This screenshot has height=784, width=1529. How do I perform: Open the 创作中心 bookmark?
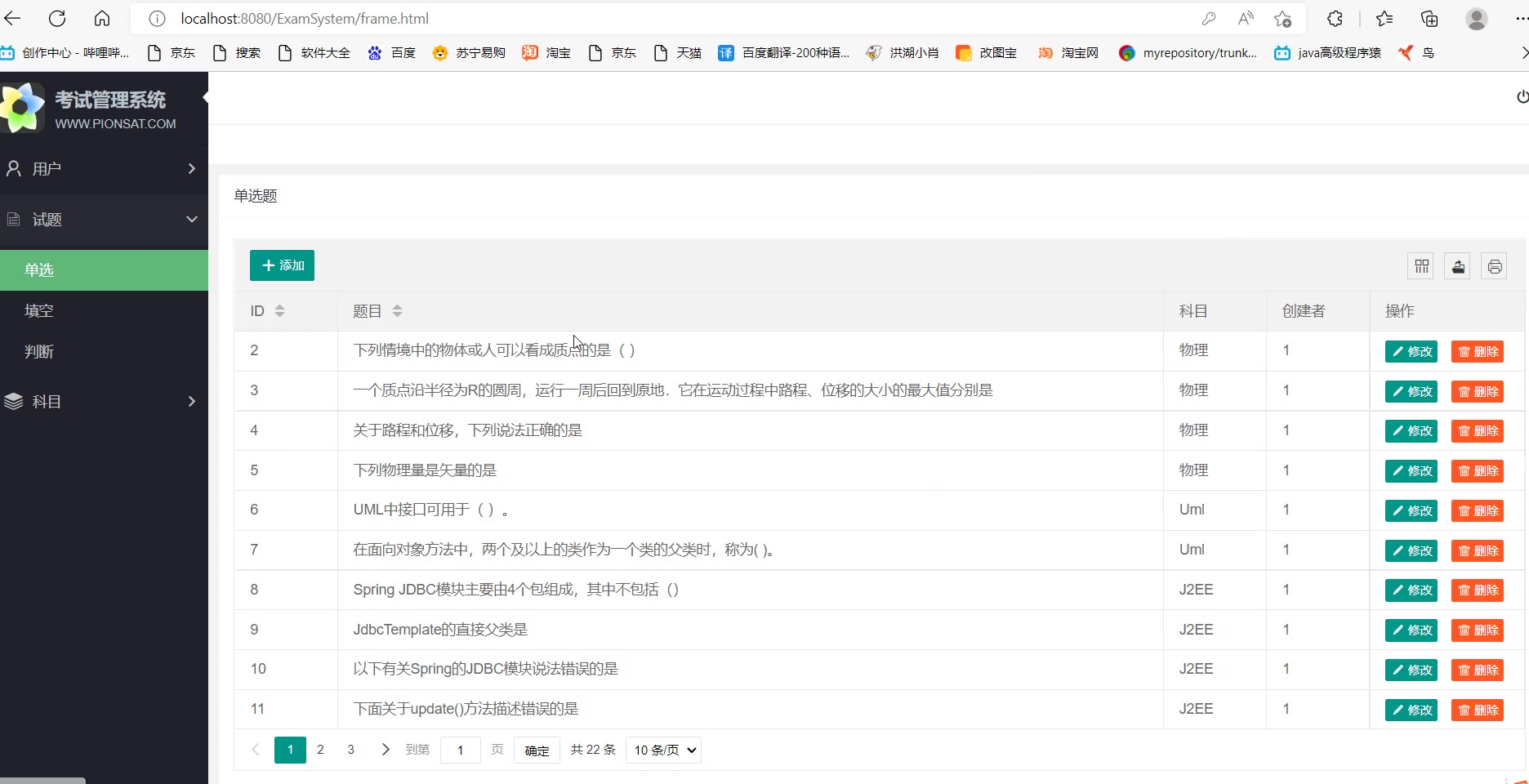click(x=65, y=53)
